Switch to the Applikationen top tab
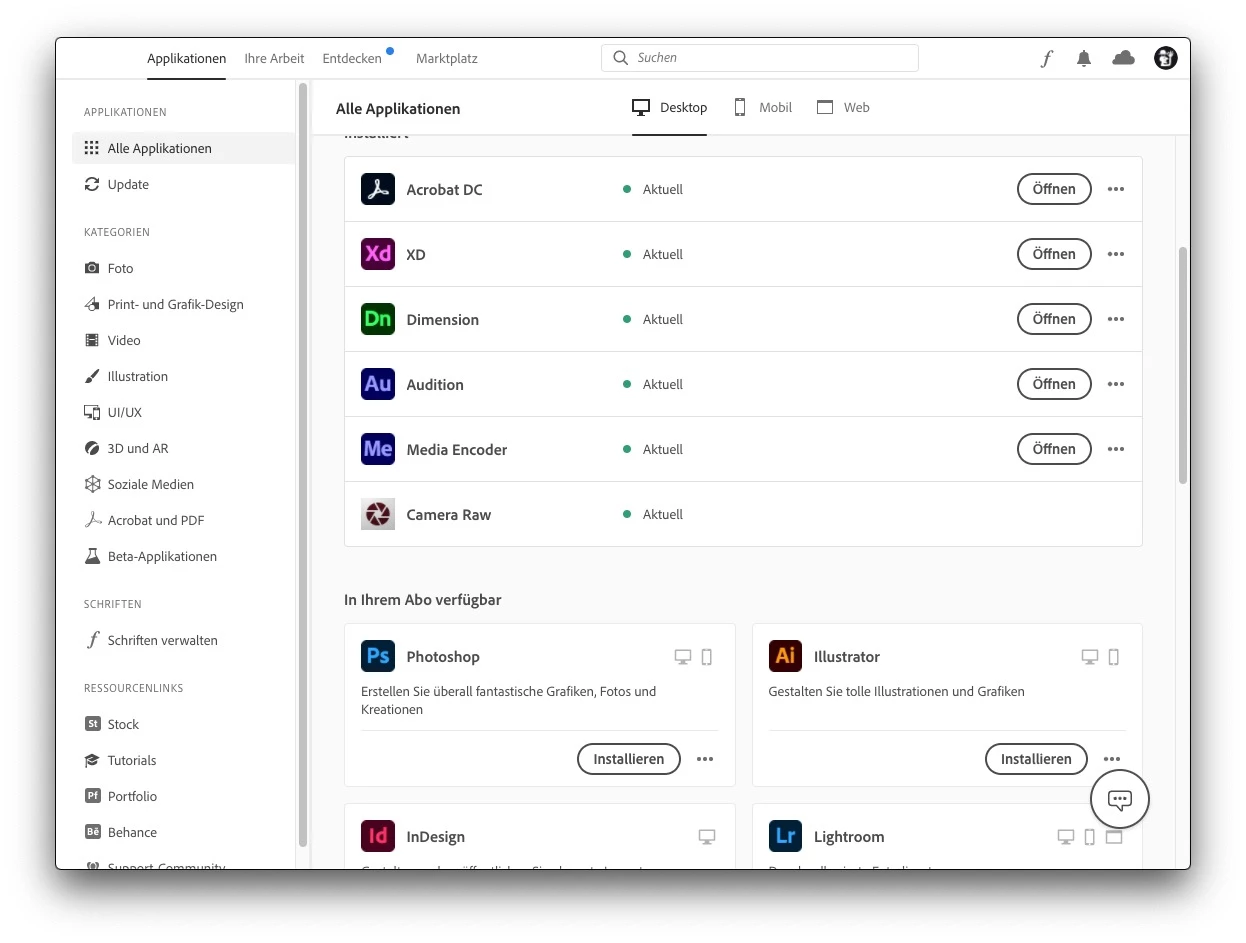The width and height of the screenshot is (1246, 943). (187, 59)
